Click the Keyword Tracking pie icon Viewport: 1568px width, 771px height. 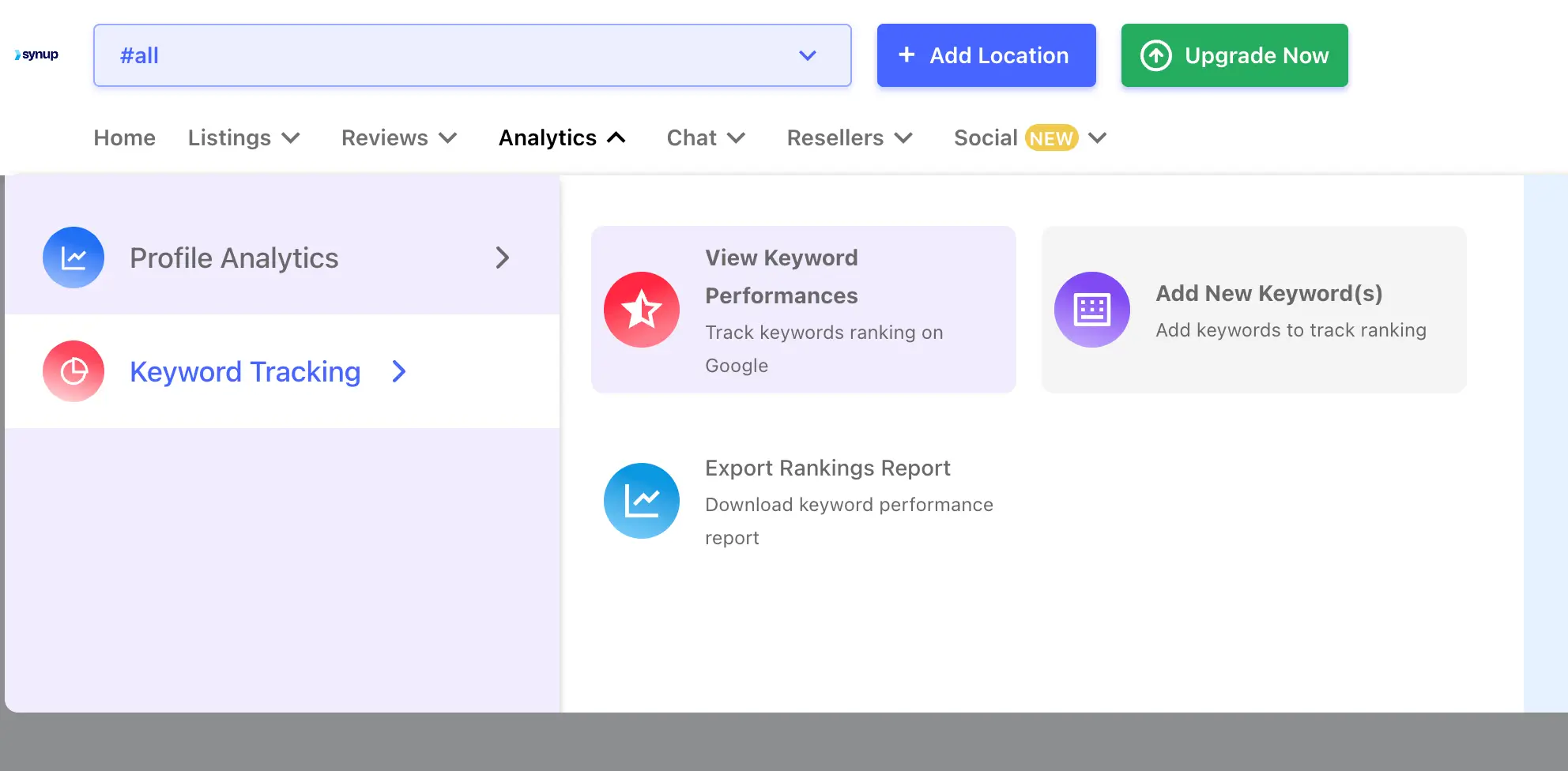[x=73, y=371]
